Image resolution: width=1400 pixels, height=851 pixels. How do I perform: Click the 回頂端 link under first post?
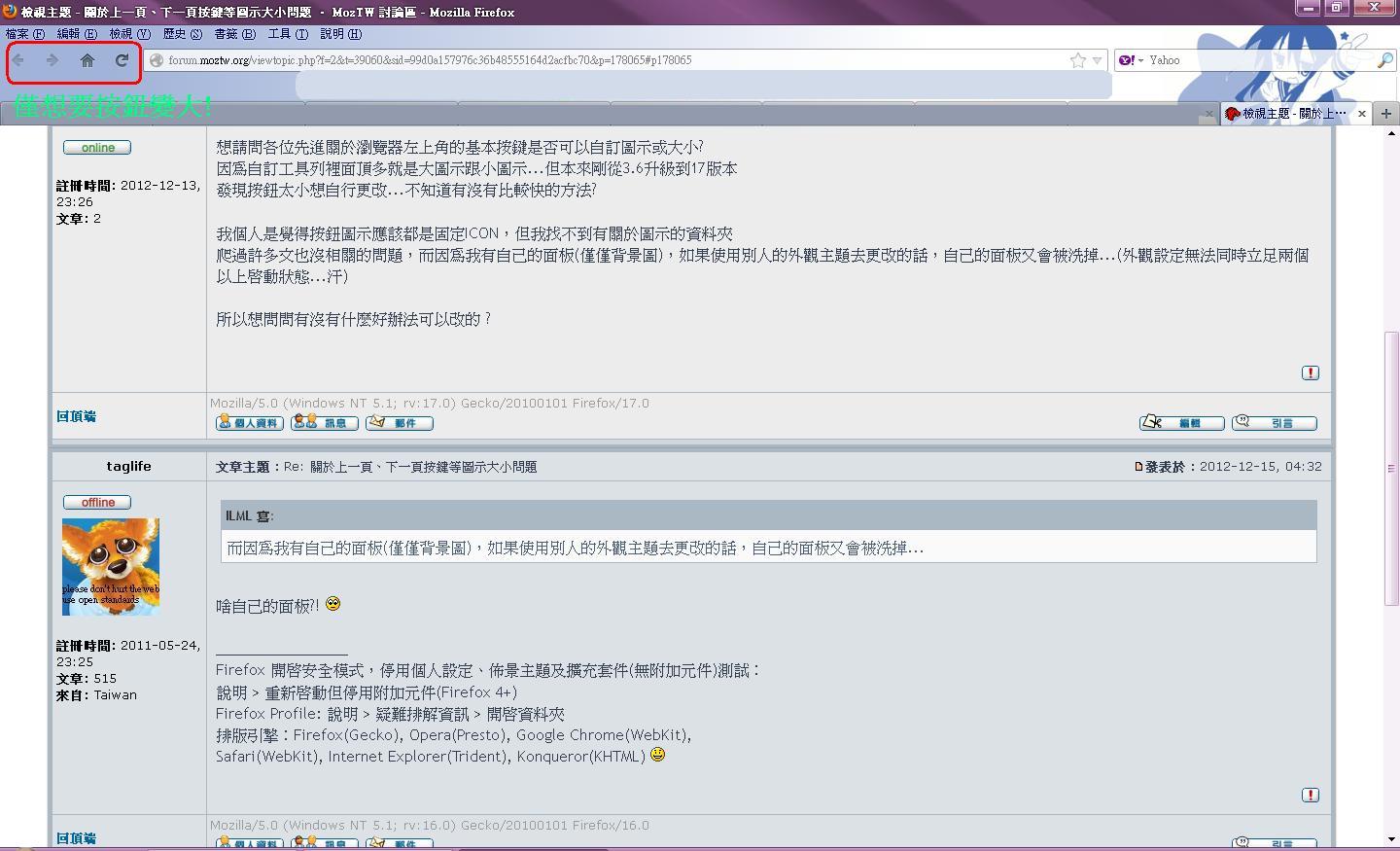click(x=76, y=416)
